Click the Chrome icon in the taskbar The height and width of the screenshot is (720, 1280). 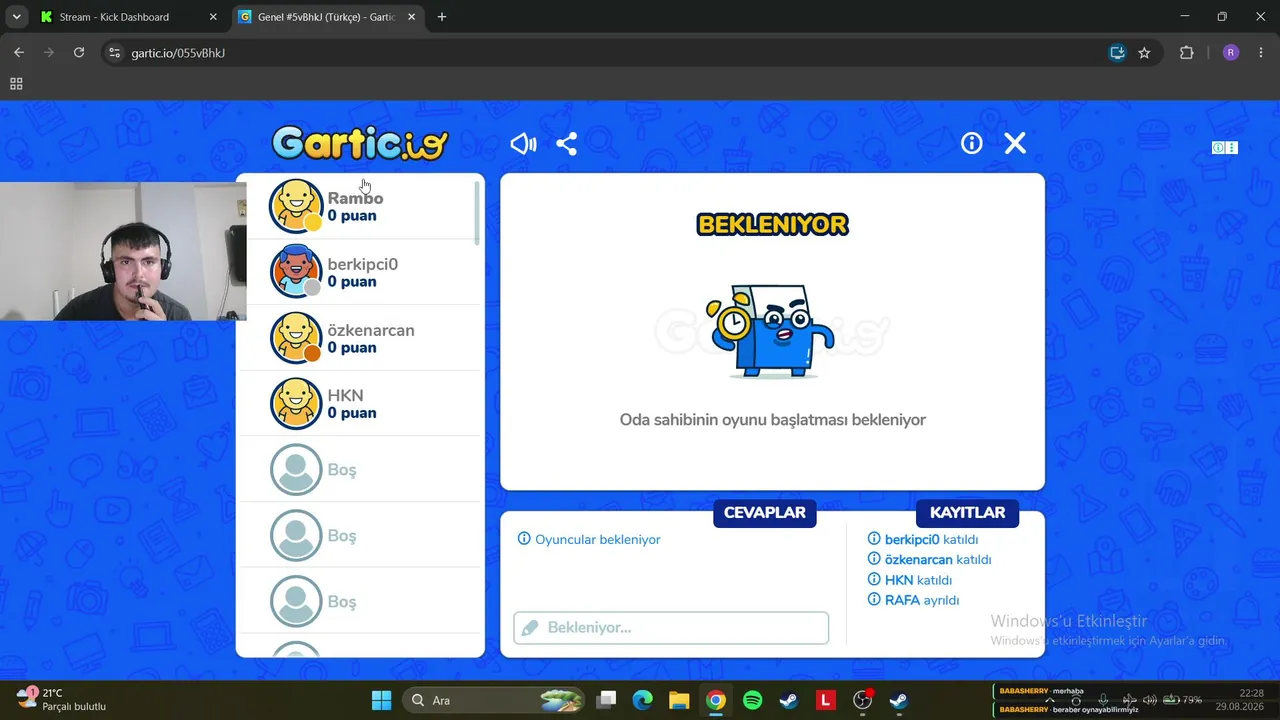716,700
